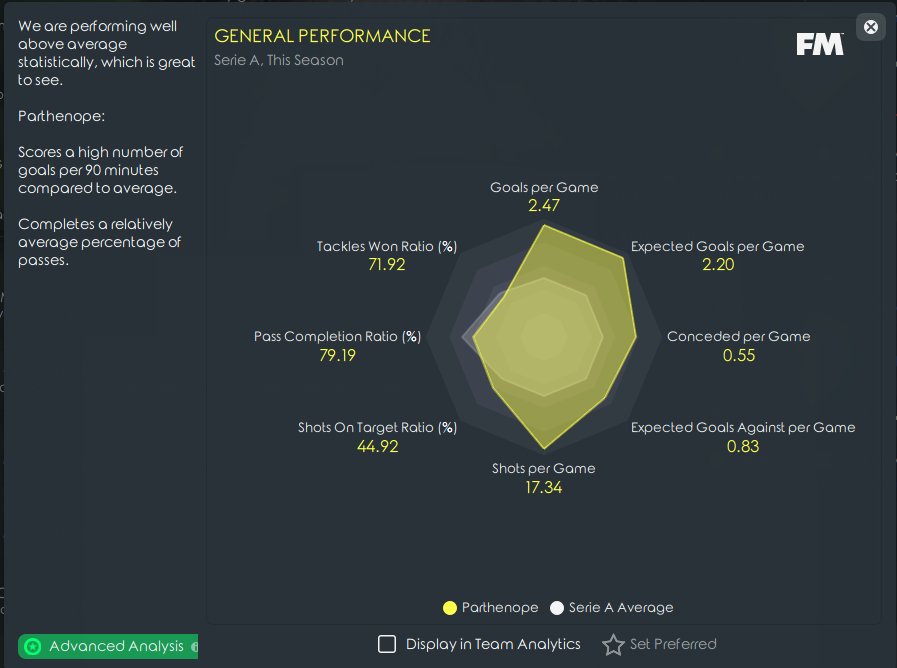Select the Expected Goals per Game label
Screen dimensions: 897x668
pos(717,246)
